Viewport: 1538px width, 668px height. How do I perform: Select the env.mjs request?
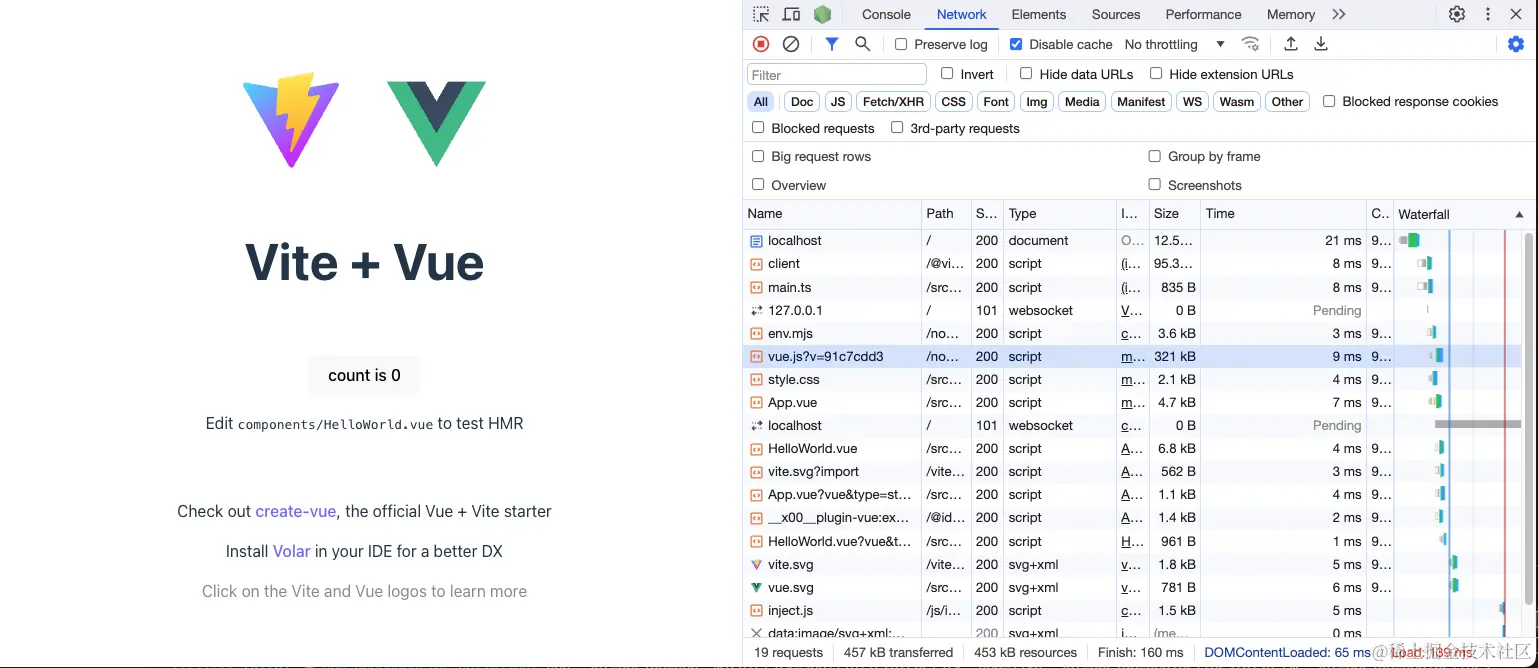click(1132, 333)
